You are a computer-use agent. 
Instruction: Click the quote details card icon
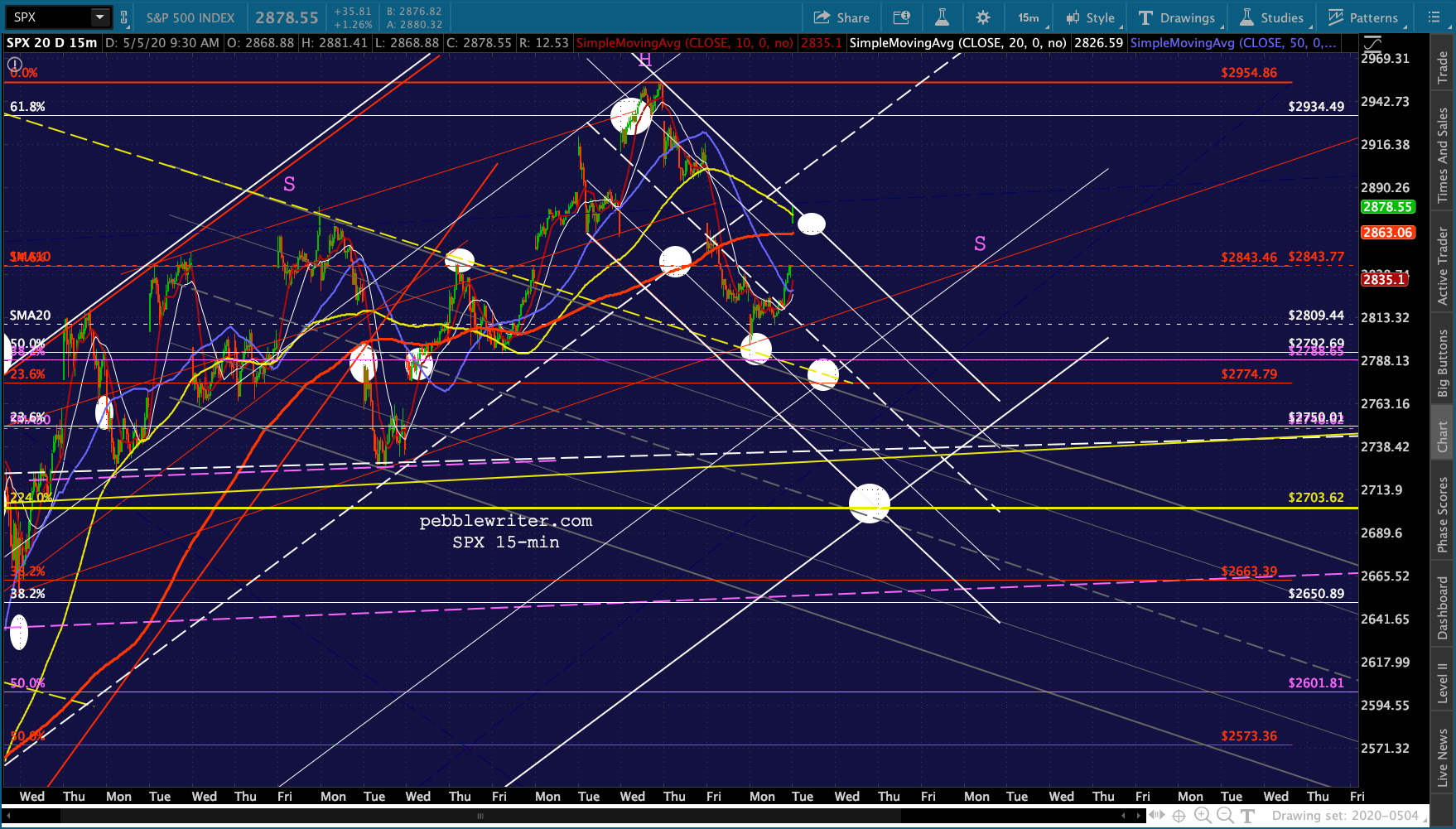coord(901,17)
